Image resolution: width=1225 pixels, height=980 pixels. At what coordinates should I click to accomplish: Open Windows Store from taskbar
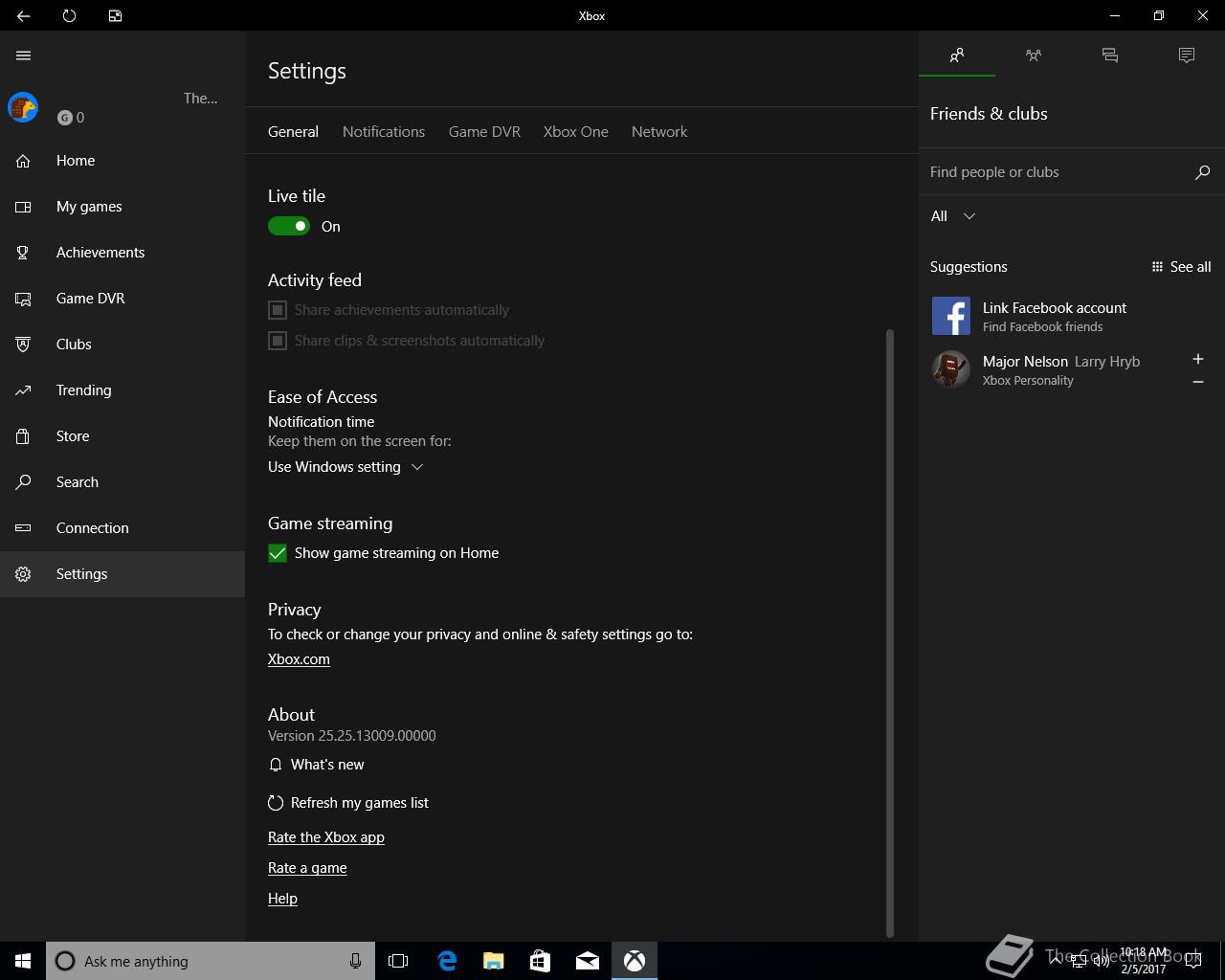tap(541, 961)
